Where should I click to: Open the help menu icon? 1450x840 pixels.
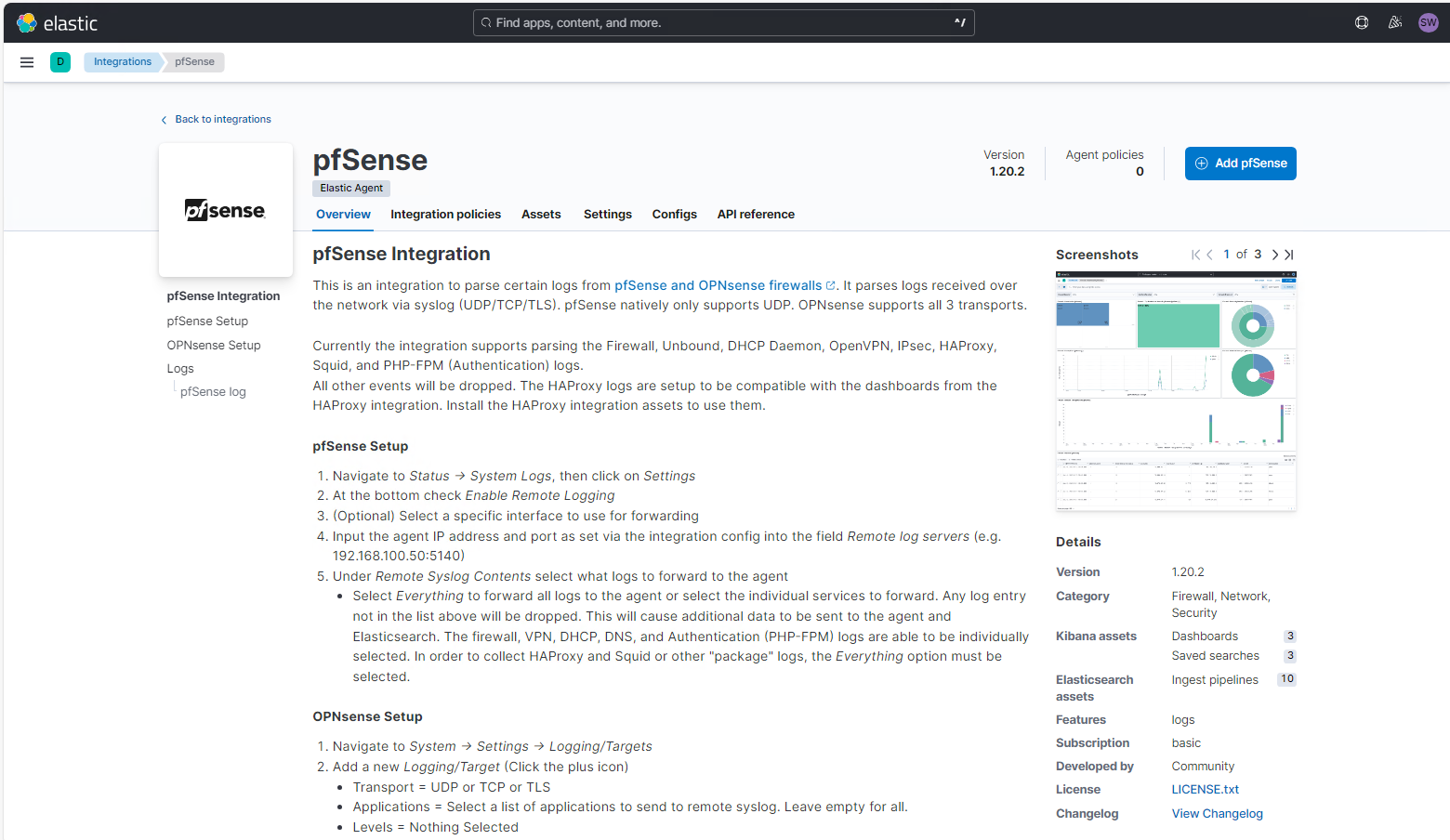[x=1362, y=23]
